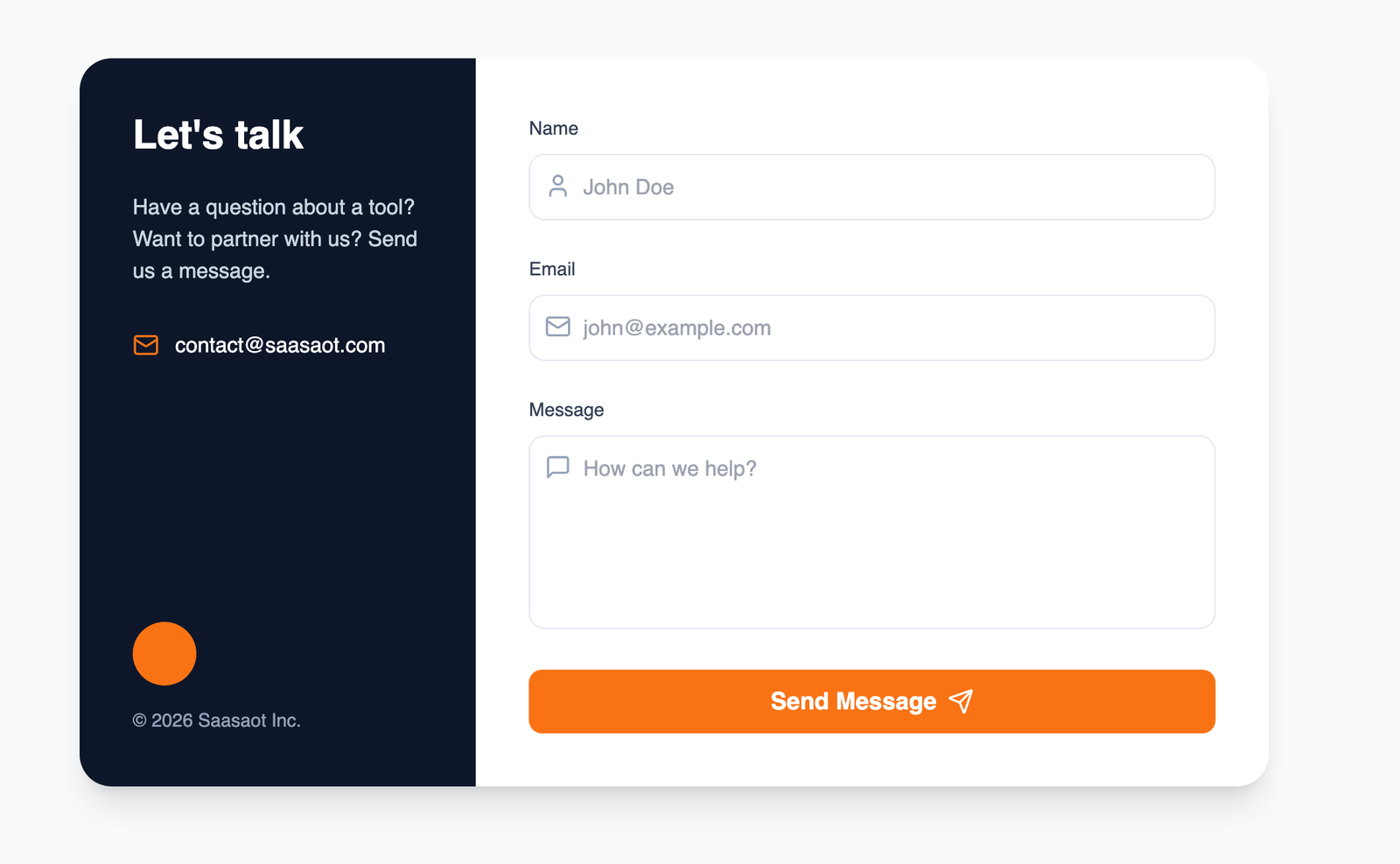The height and width of the screenshot is (864, 1400).
Task: Click the © 2026 Saasaot Inc. text
Action: click(x=216, y=720)
